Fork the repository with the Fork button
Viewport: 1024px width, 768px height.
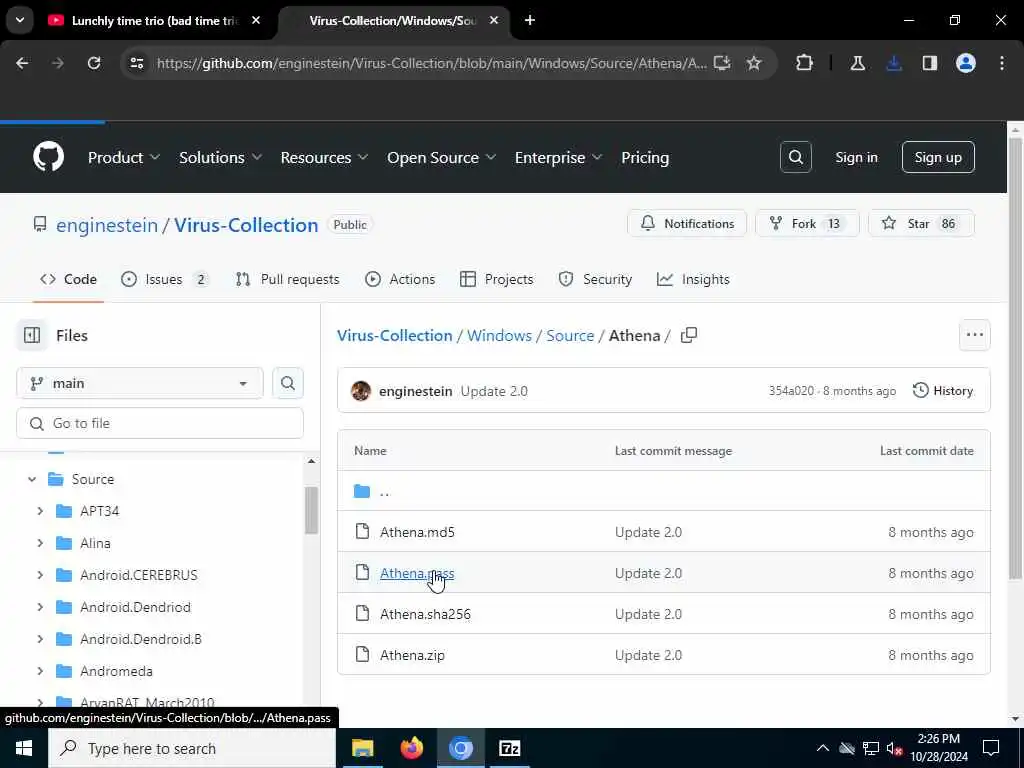tap(807, 223)
